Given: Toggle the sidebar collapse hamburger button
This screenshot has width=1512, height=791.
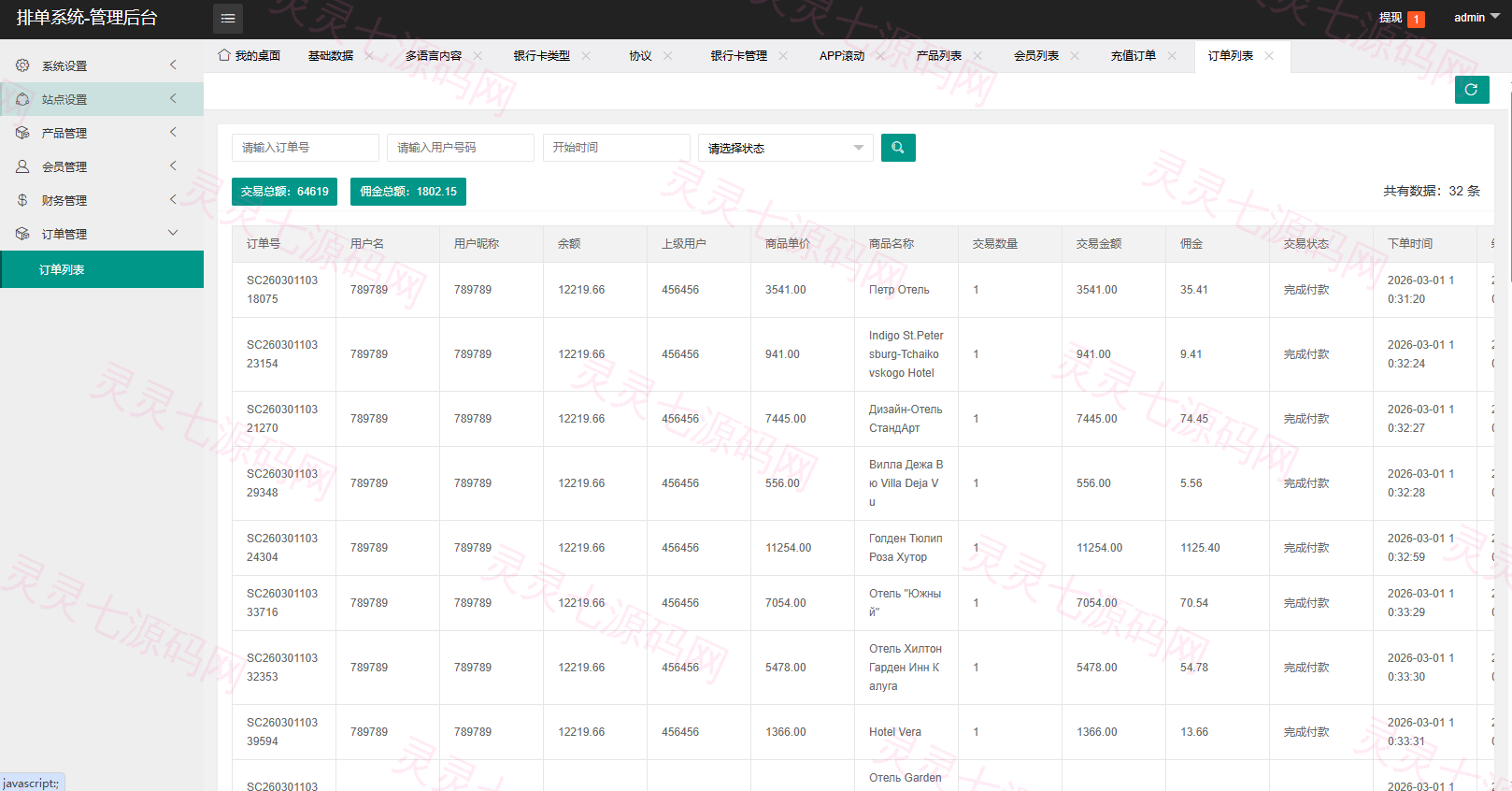Looking at the screenshot, I should pos(228,19).
